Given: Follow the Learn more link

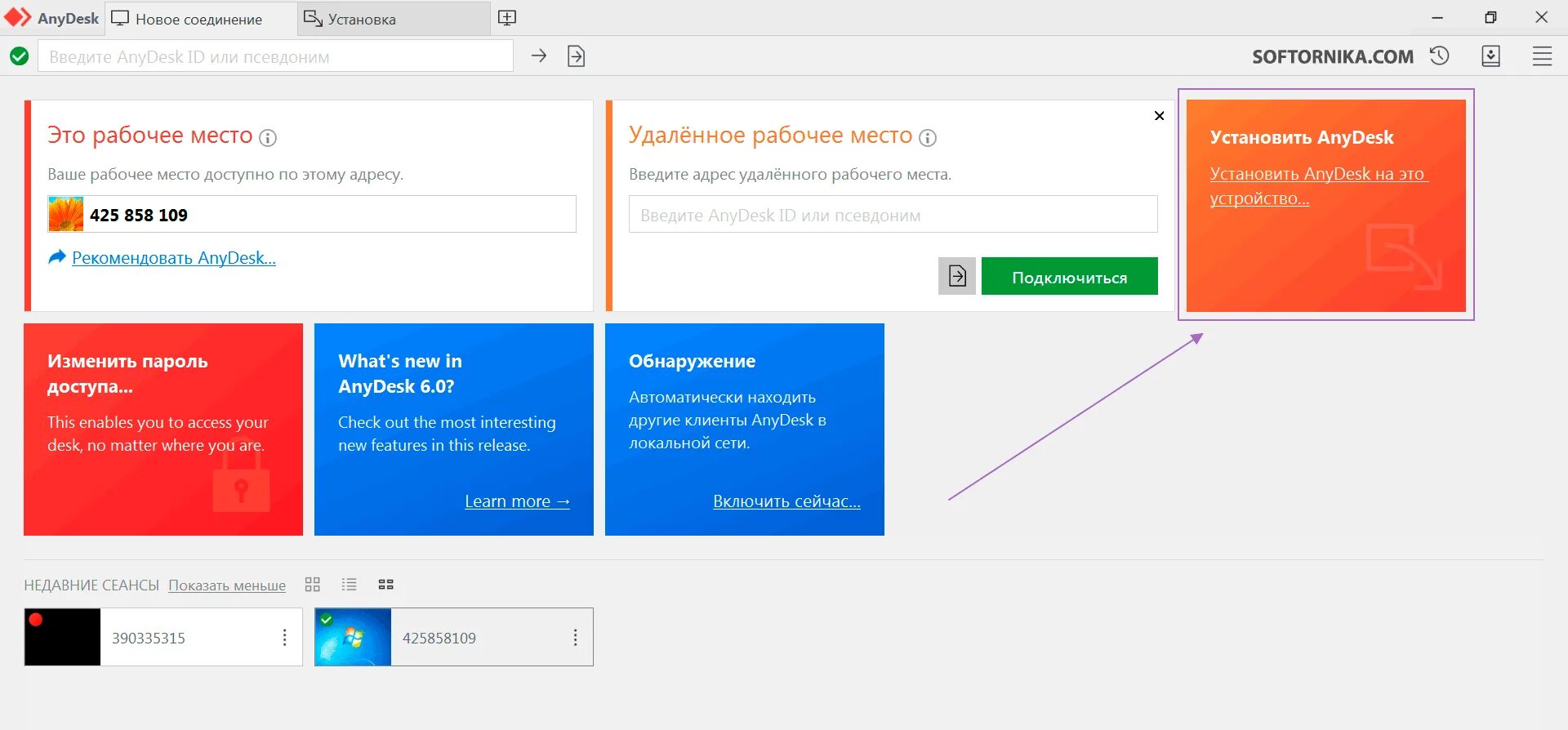Looking at the screenshot, I should pos(517,501).
